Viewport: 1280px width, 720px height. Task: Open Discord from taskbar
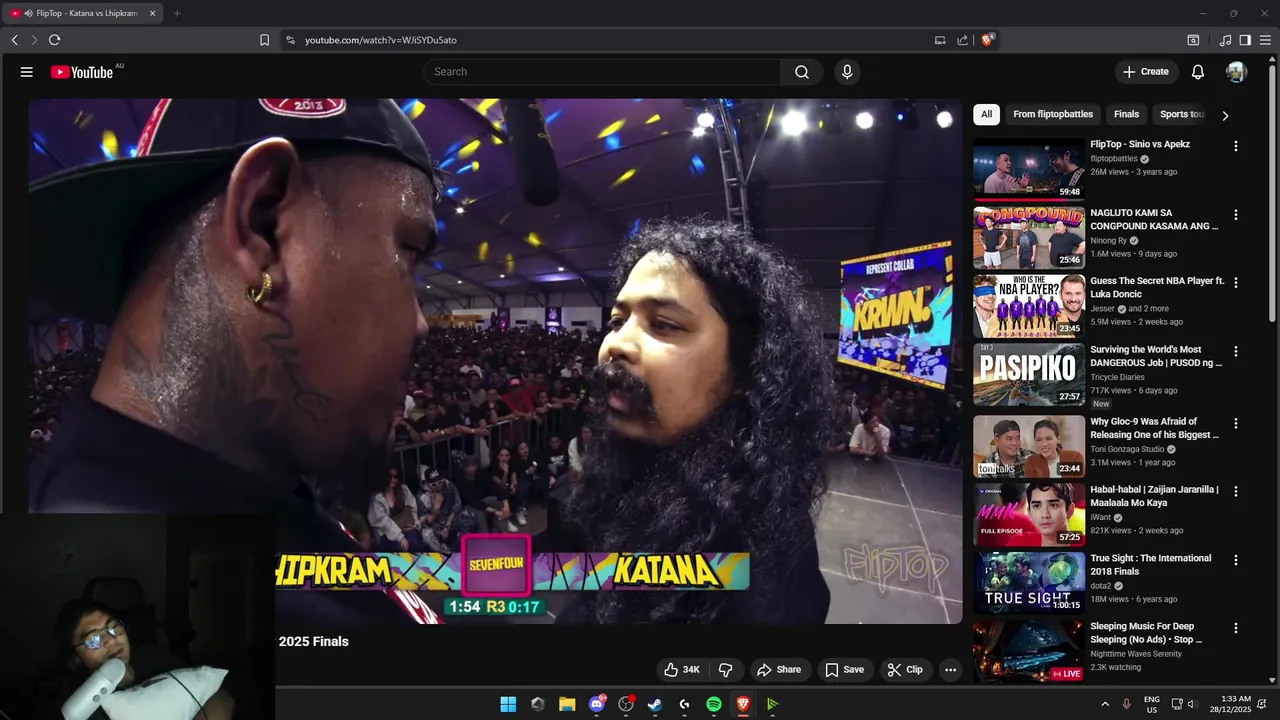coord(597,704)
